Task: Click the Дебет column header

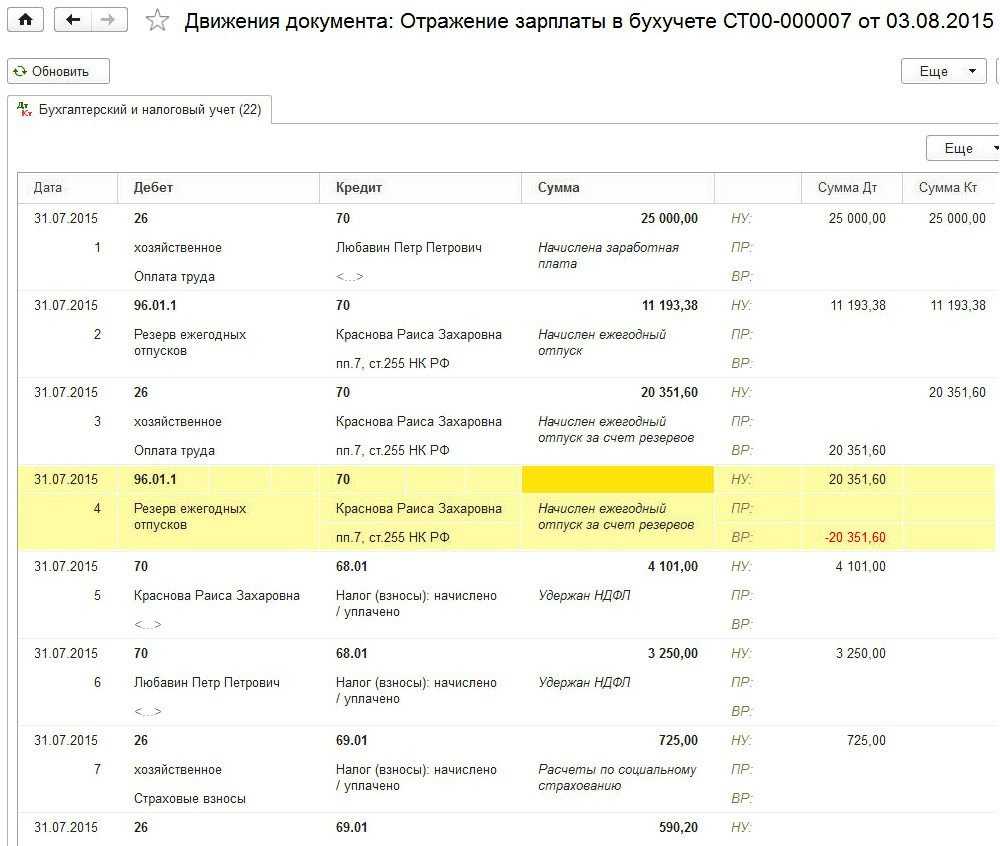Action: 153,187
